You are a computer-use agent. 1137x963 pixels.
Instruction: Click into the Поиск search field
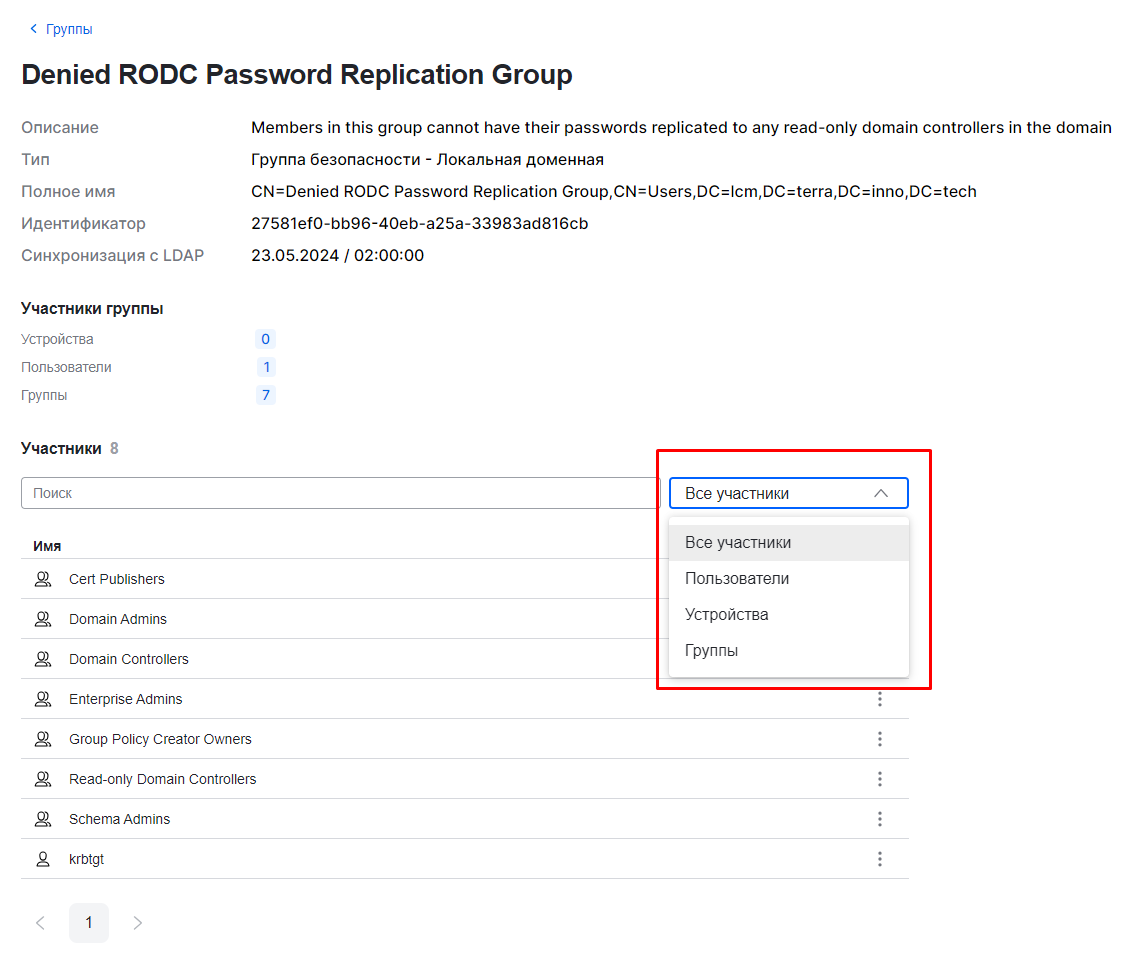340,493
